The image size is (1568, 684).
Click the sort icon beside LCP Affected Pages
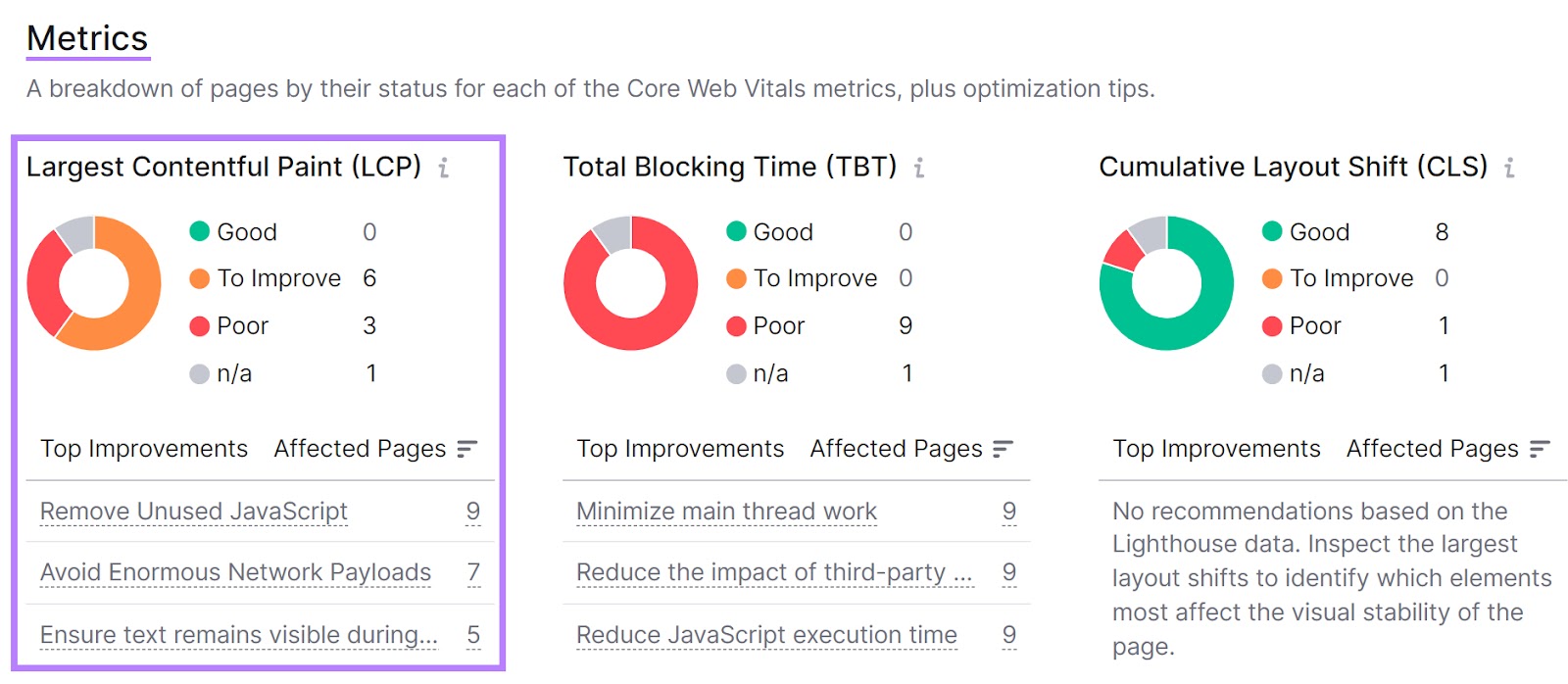pyautogui.click(x=468, y=449)
